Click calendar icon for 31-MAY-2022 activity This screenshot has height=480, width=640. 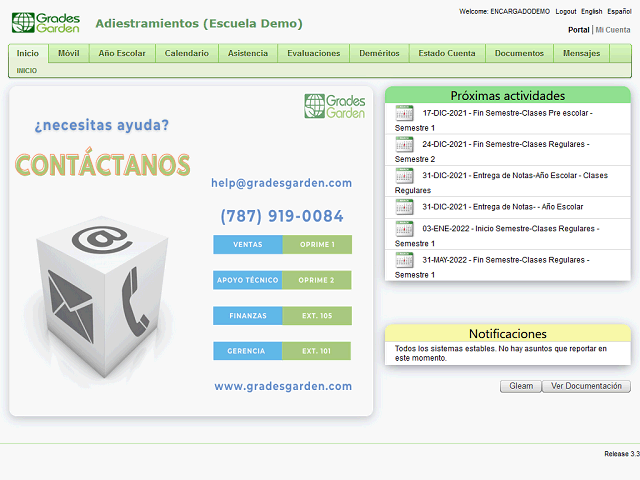[x=404, y=260]
